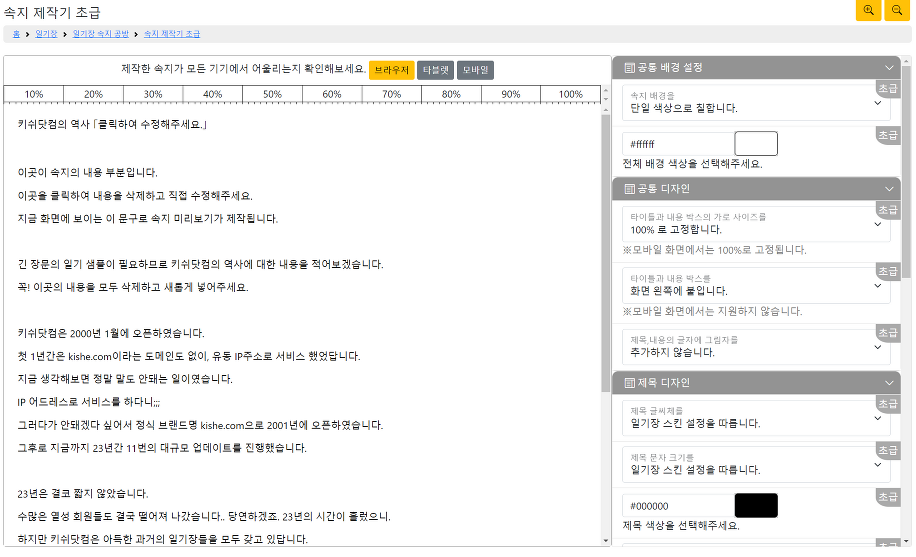This screenshot has width=916, height=557.
Task: Click the #000000 title color input field
Action: pos(676,506)
